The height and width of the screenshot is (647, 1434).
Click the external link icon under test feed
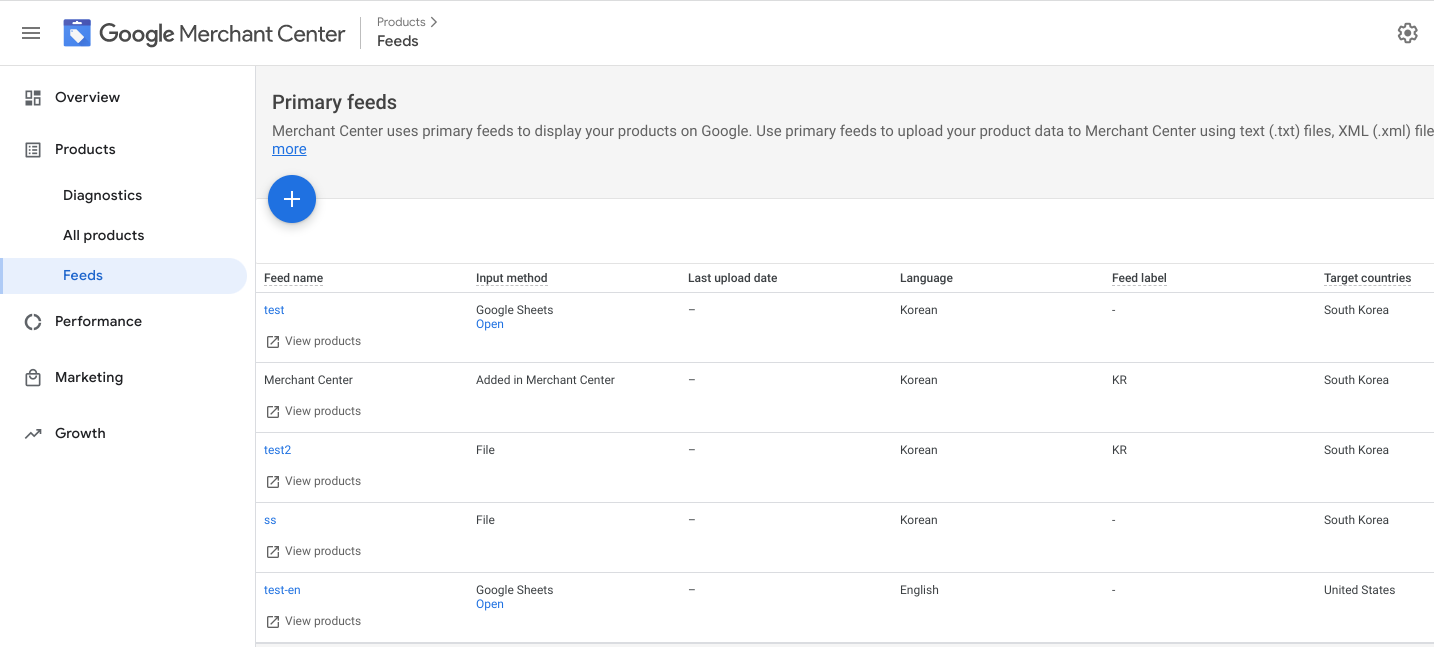273,342
